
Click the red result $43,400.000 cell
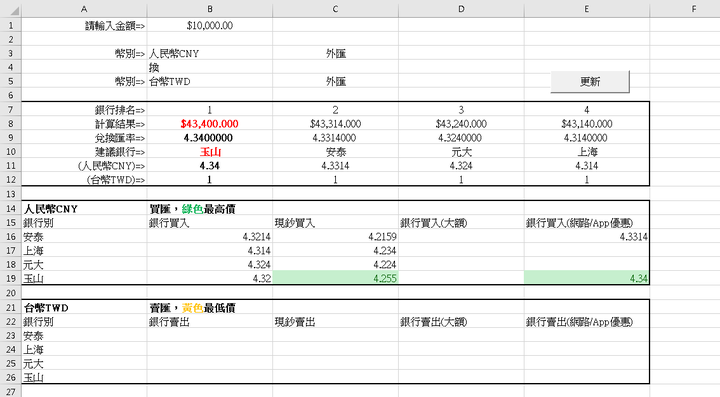coord(210,124)
